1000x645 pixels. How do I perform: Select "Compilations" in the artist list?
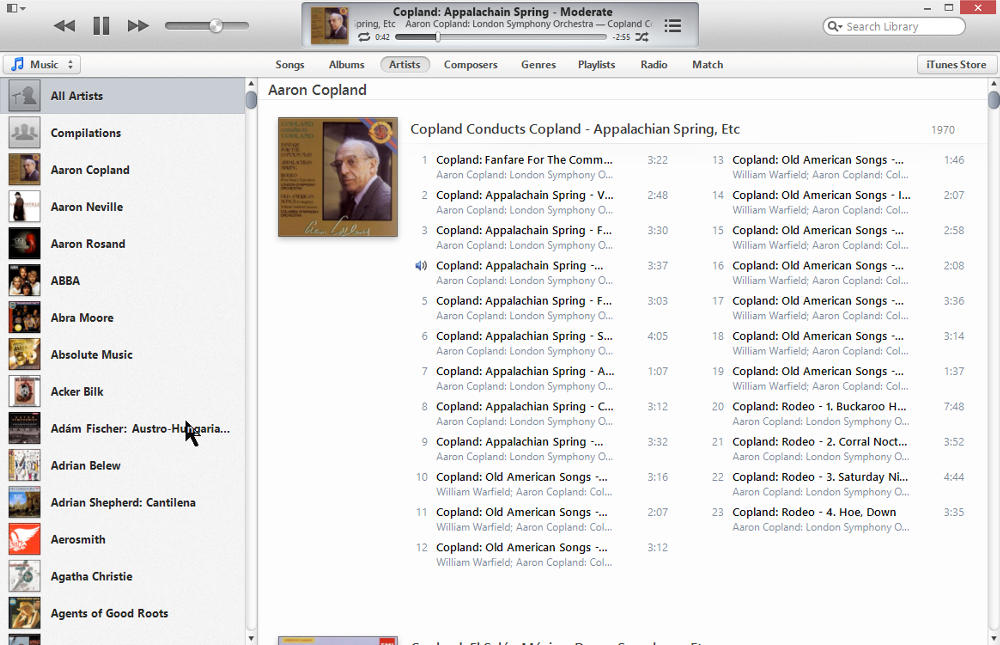click(x=85, y=133)
